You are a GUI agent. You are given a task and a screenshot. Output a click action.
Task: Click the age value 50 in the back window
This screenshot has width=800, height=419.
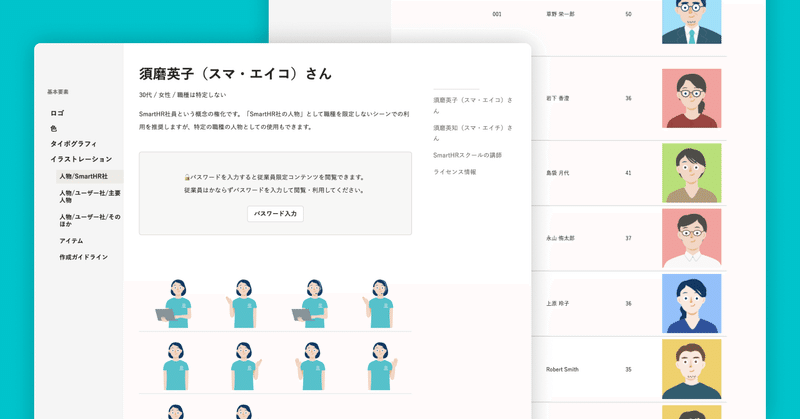pyautogui.click(x=629, y=14)
